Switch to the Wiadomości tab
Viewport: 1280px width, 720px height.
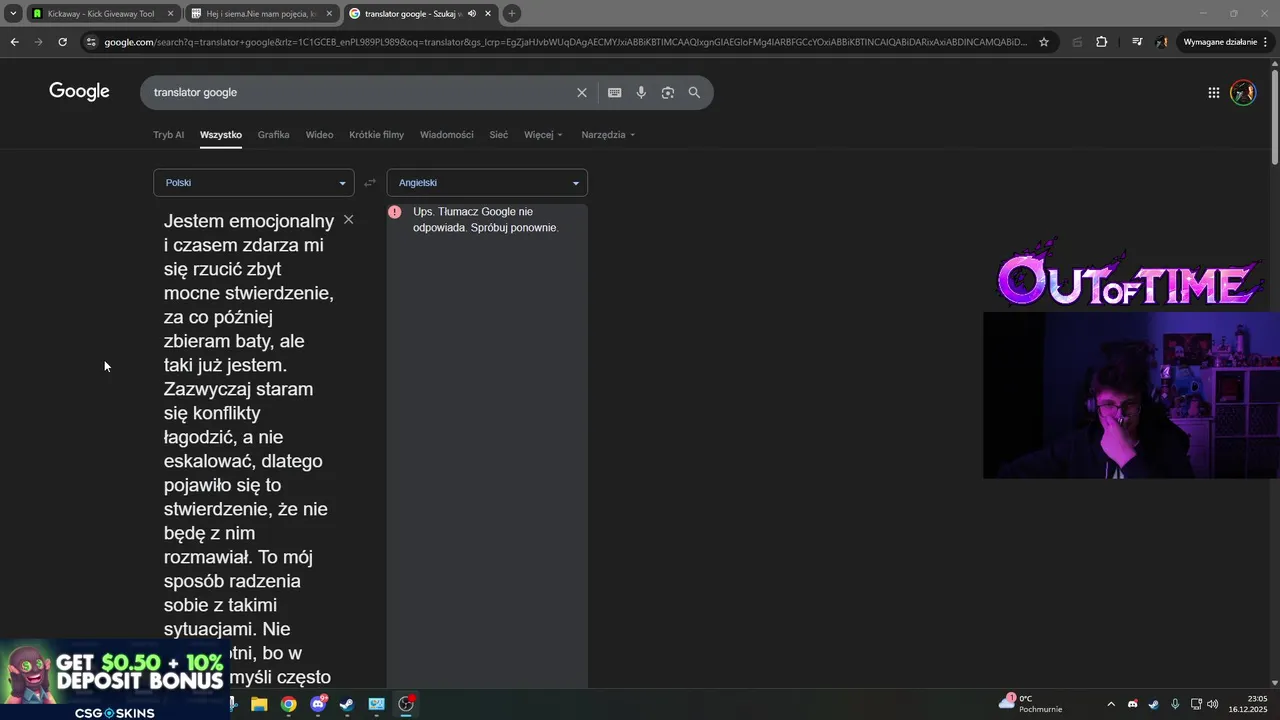tap(447, 135)
